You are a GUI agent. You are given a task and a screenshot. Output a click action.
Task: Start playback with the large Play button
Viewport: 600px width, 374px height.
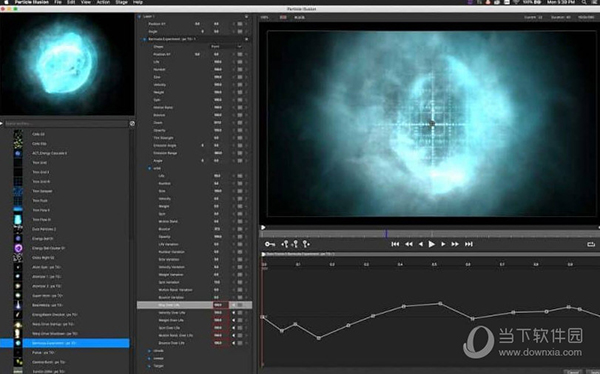[432, 244]
